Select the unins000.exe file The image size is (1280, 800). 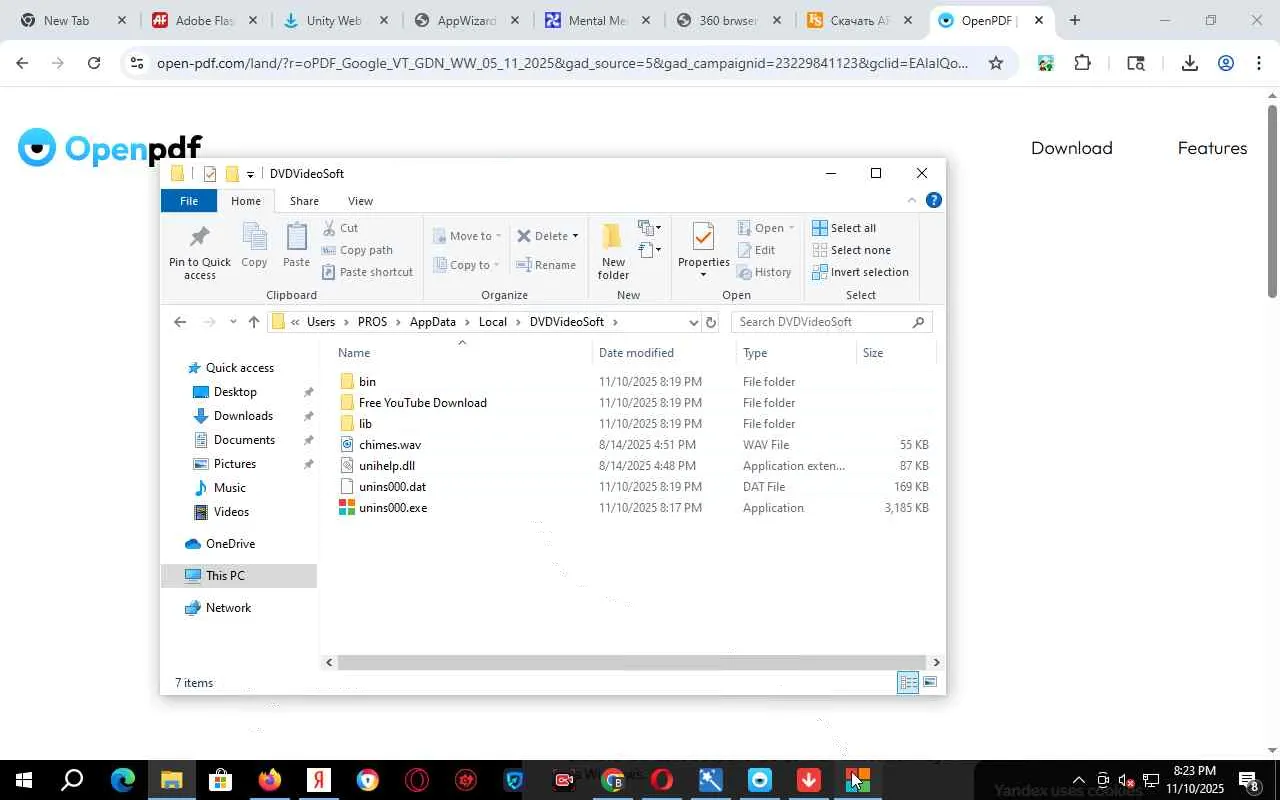393,508
